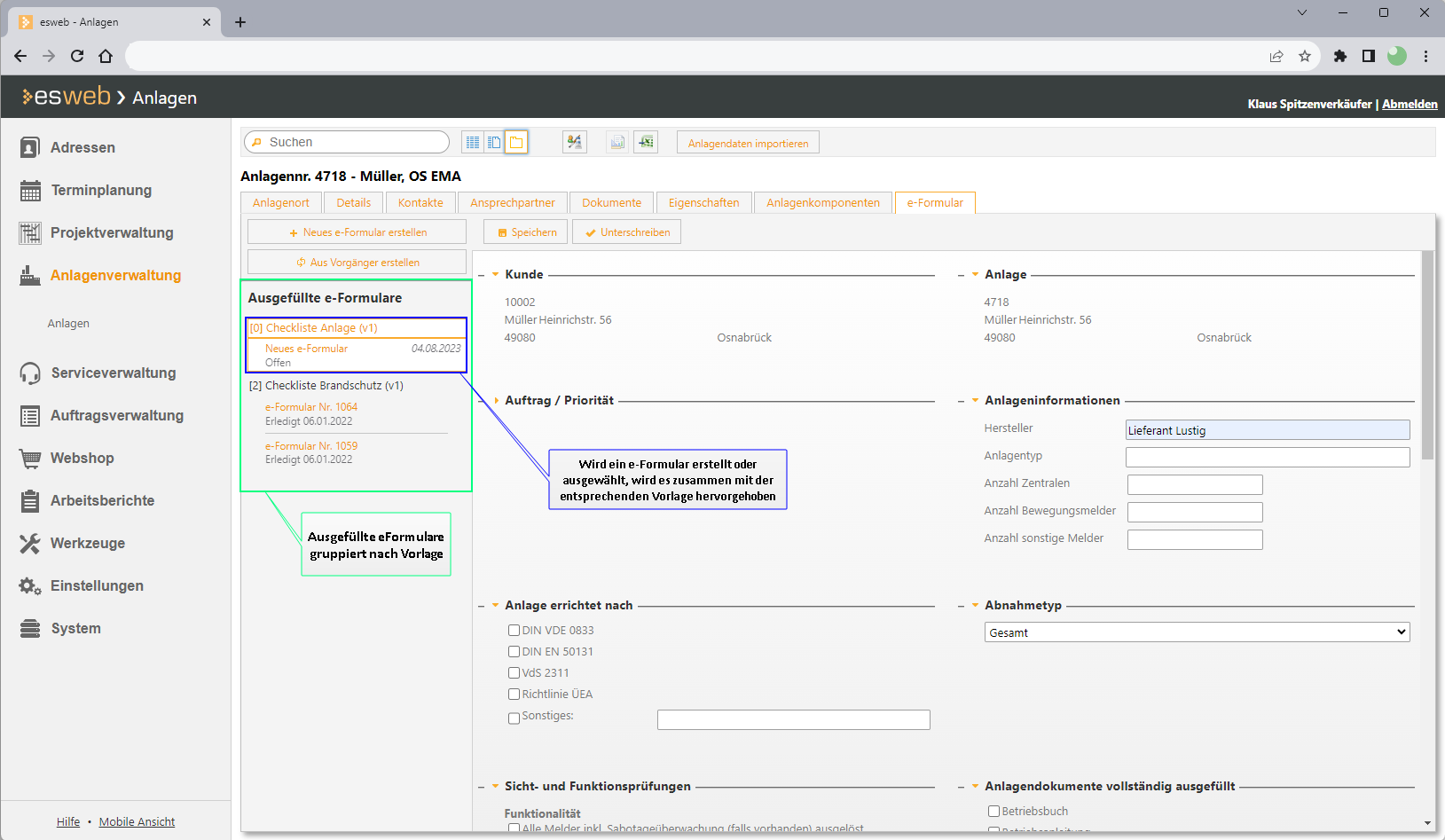The width and height of the screenshot is (1445, 840).
Task: Click Neues e-Formular erstellen button
Action: [x=357, y=232]
